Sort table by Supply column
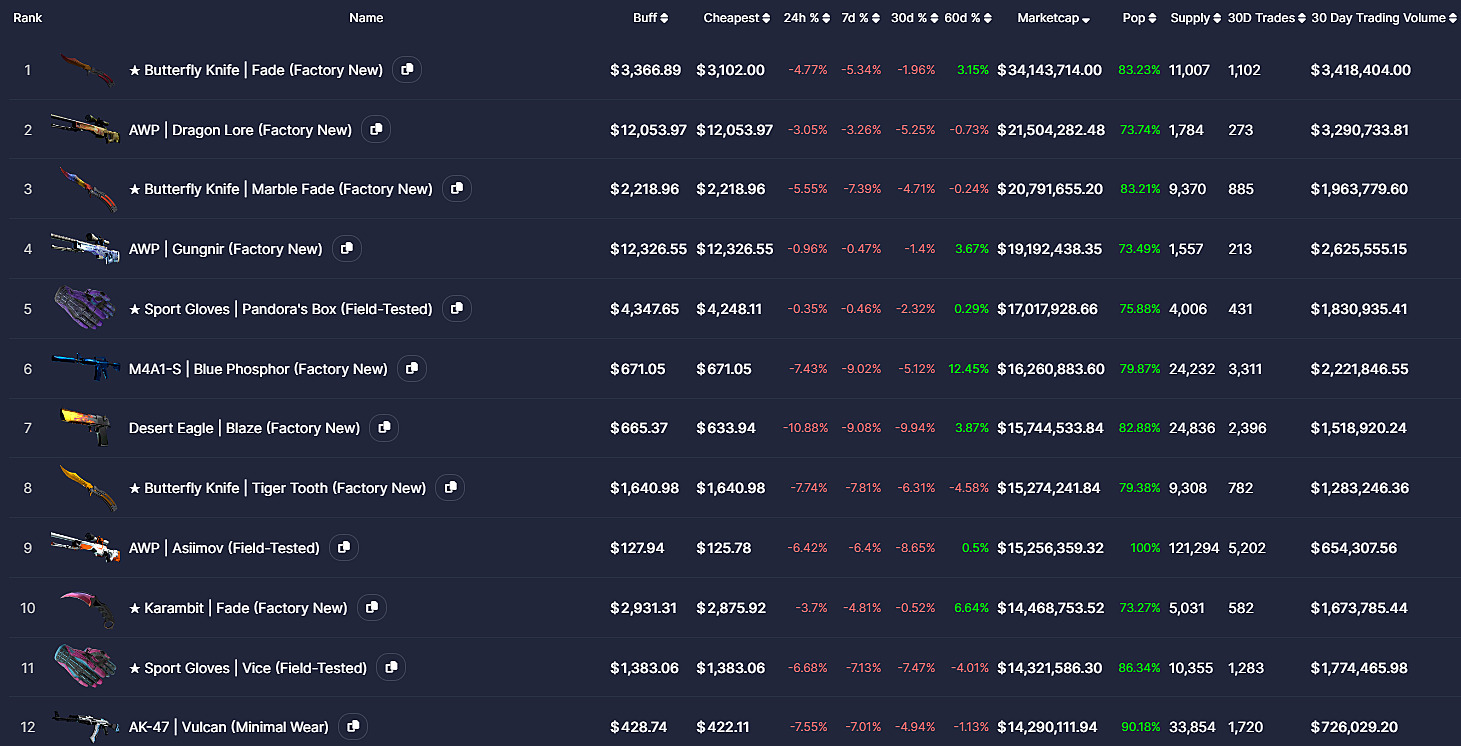Image resolution: width=1461 pixels, height=746 pixels. [1195, 18]
